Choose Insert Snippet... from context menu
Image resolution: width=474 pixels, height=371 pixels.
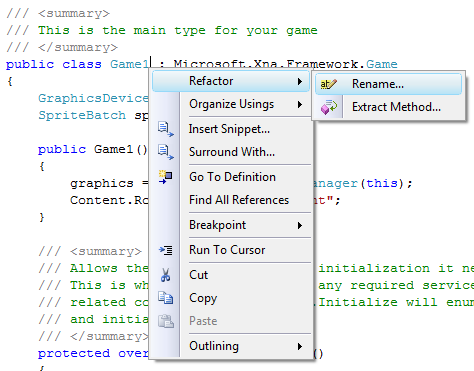[231, 129]
